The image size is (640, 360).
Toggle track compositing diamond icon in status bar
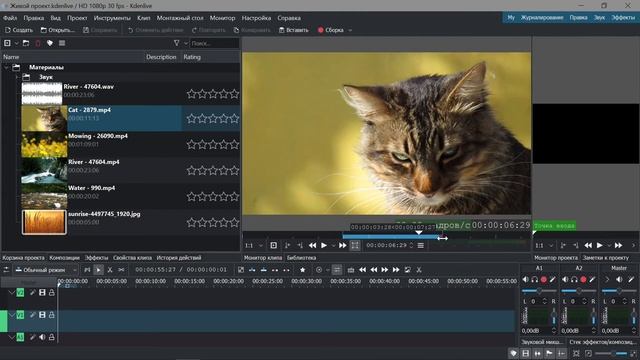tap(513, 353)
